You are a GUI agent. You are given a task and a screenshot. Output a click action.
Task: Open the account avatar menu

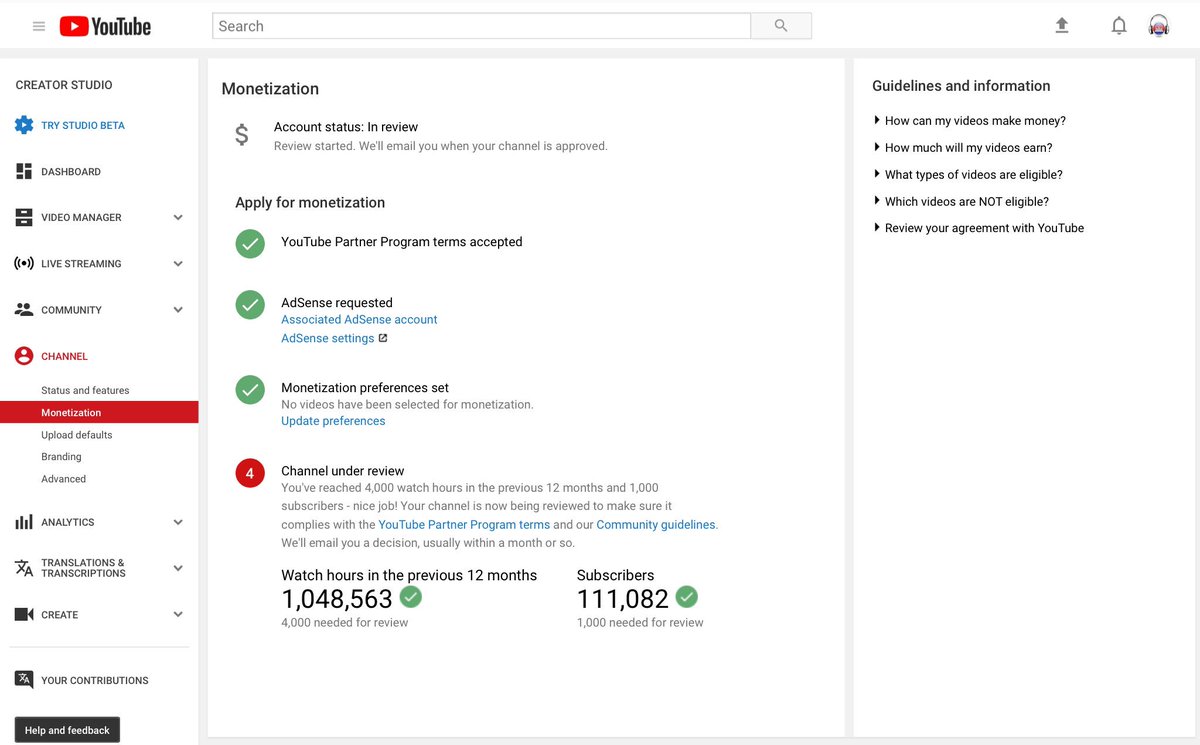[x=1159, y=26]
